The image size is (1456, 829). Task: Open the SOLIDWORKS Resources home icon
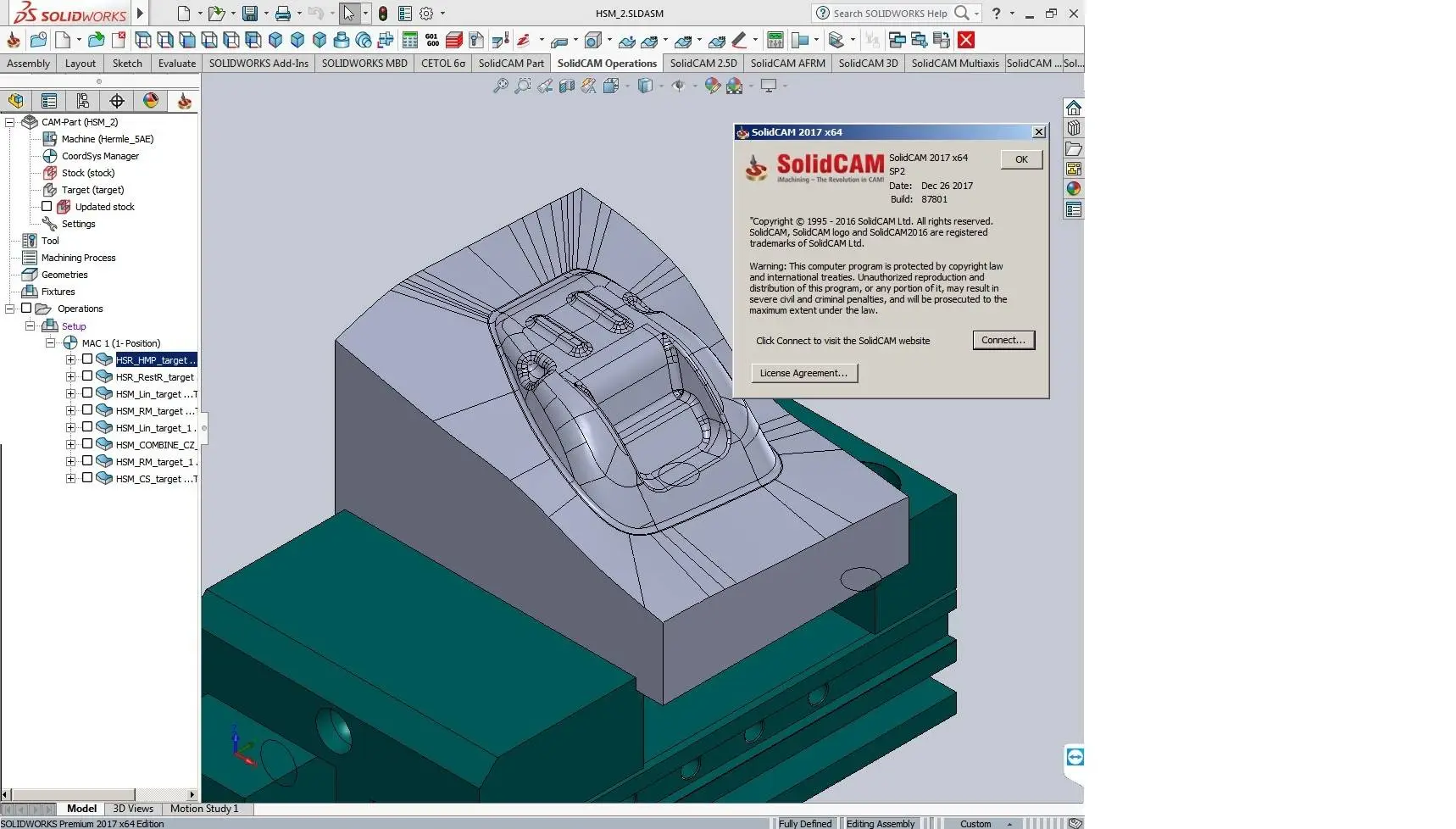pyautogui.click(x=1074, y=108)
